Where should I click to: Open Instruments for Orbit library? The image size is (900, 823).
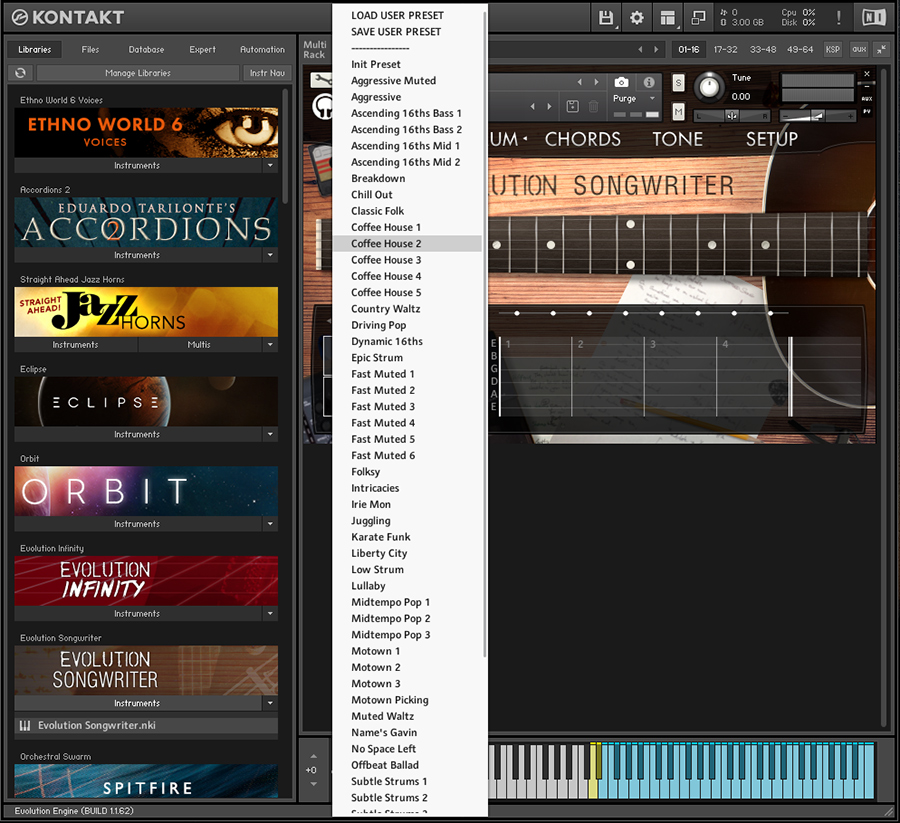click(x=137, y=523)
